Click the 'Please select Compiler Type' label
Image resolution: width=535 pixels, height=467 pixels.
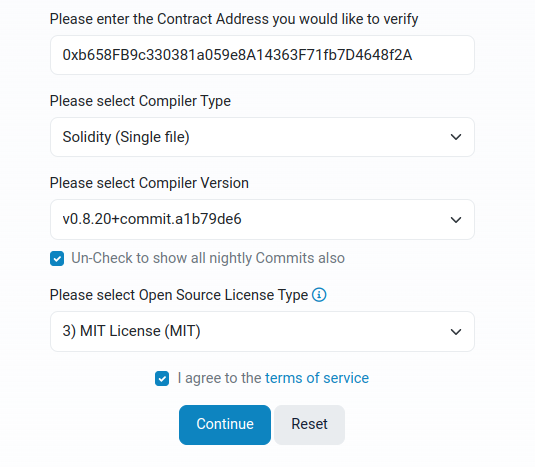[140, 101]
